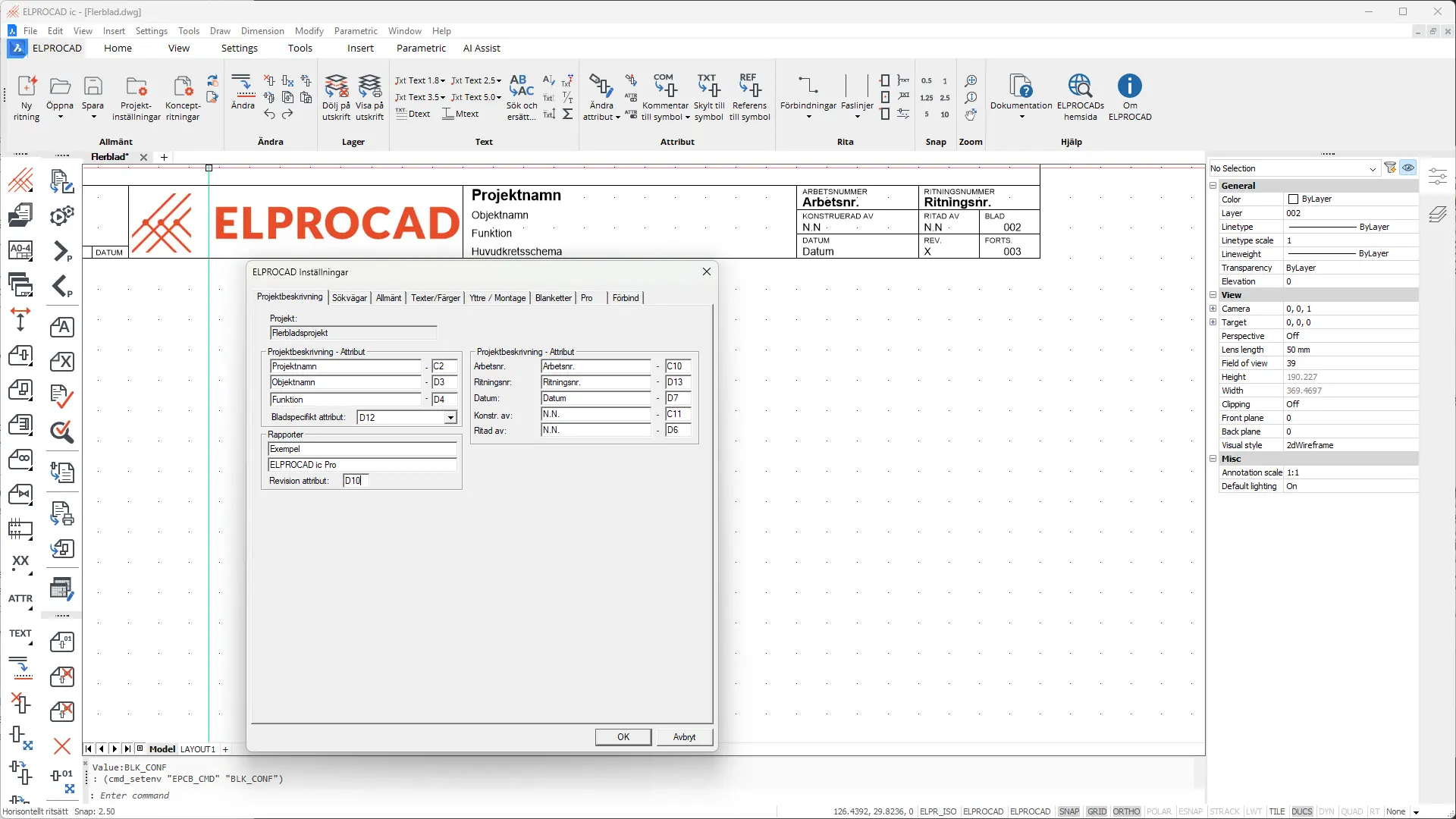This screenshot has height=819, width=1456.
Task: Click Dölj på utskrift layer icon
Action: click(336, 86)
